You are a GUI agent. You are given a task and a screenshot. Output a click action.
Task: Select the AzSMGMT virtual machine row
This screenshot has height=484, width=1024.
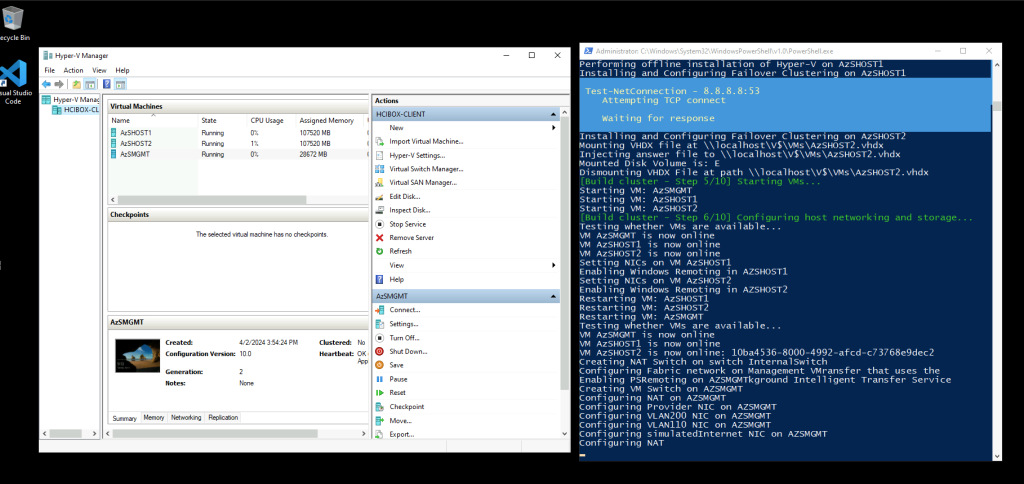click(x=238, y=154)
